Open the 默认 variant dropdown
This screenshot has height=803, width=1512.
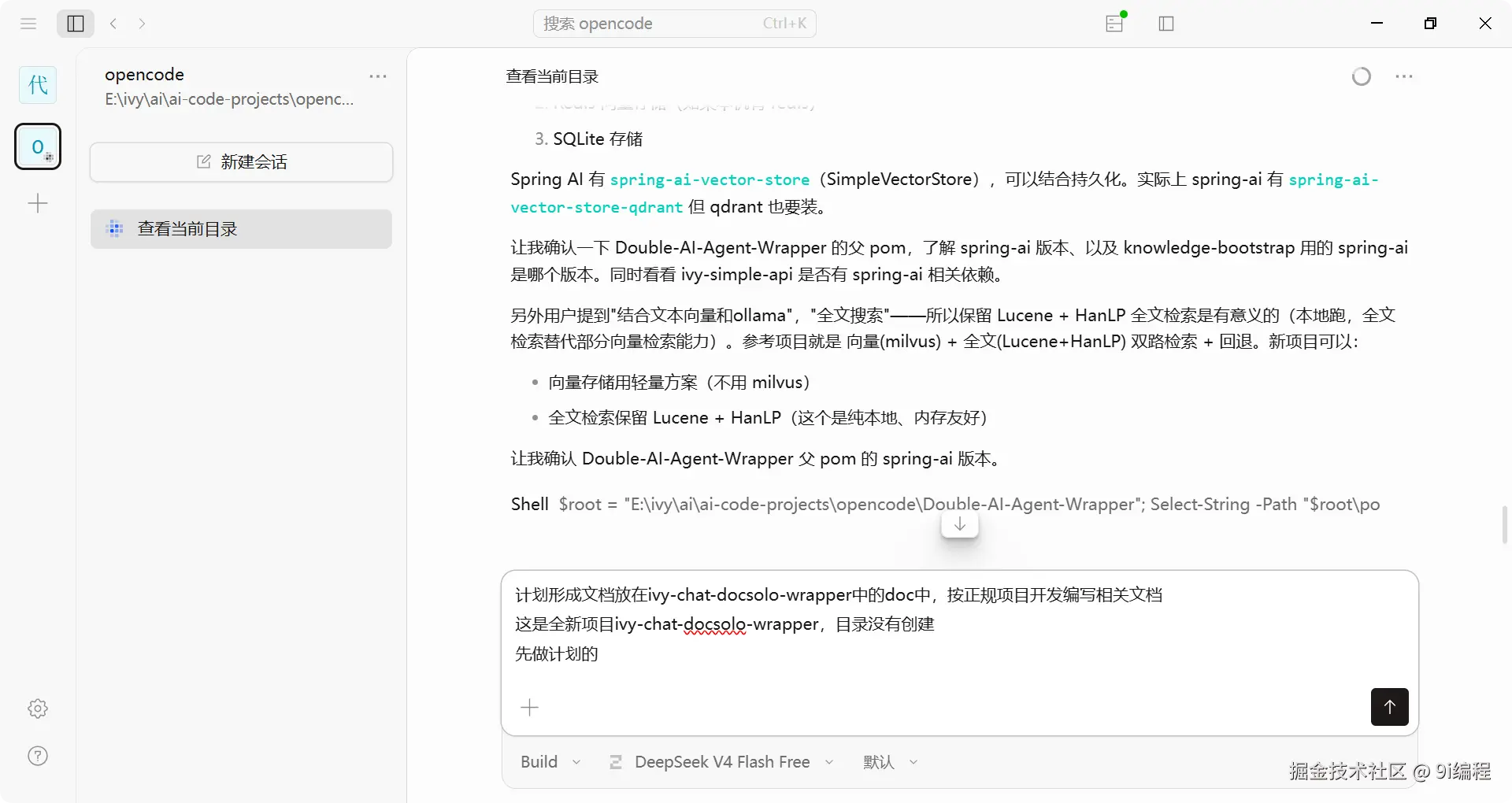(x=890, y=762)
